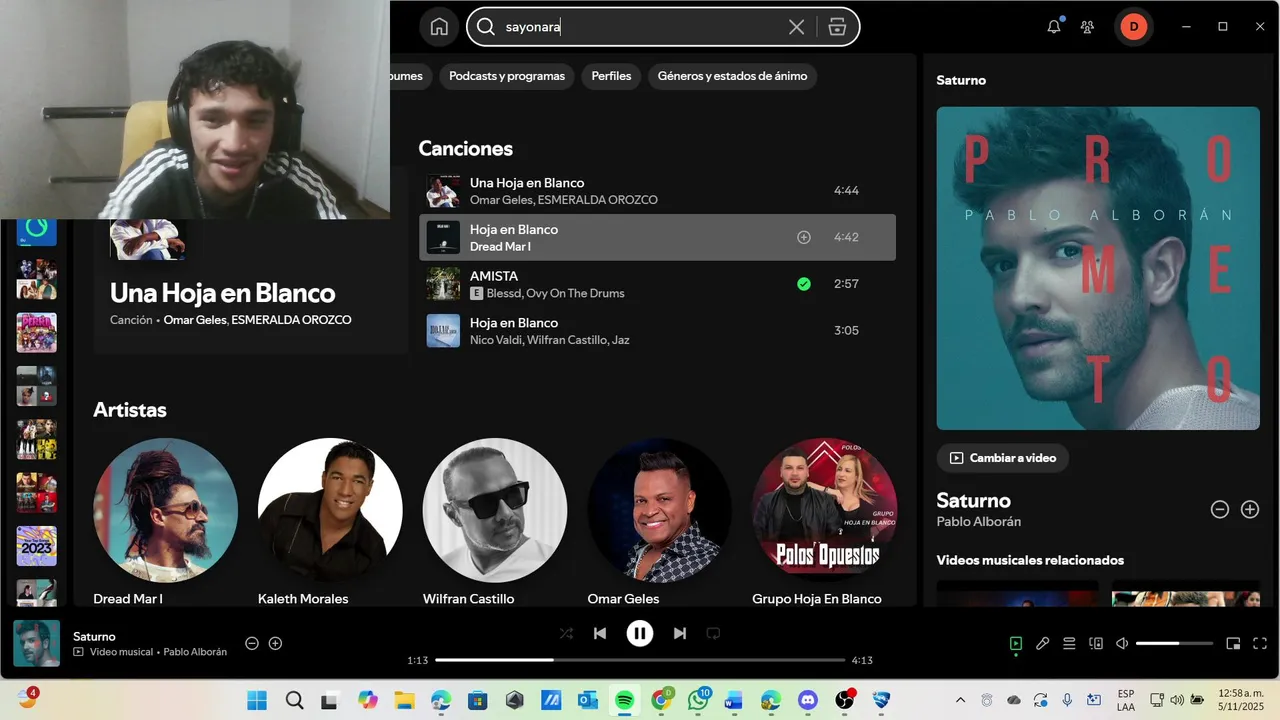The width and height of the screenshot is (1280, 720).
Task: Toggle repeat mode
Action: pos(713,633)
